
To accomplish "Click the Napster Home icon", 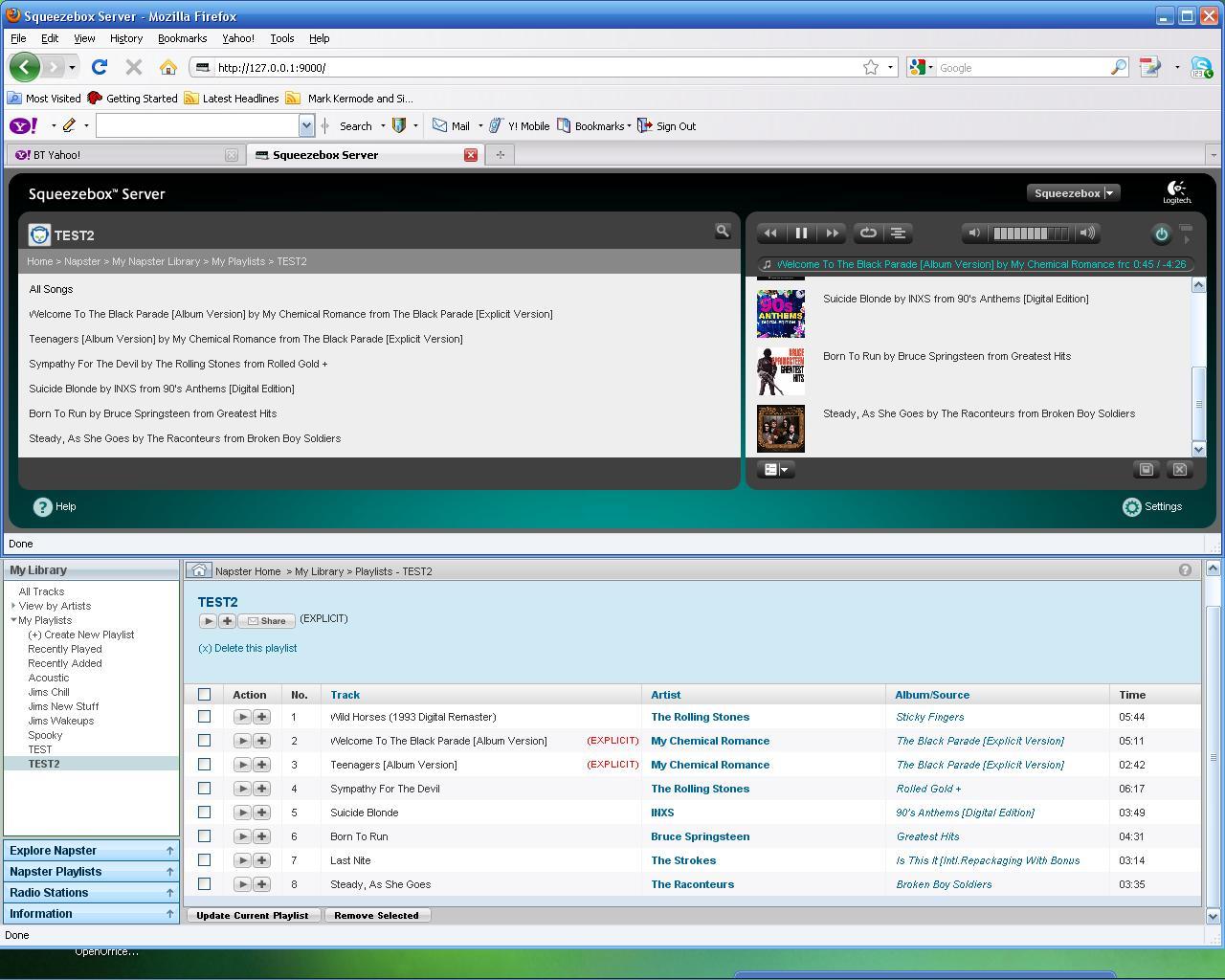I will (x=198, y=570).
